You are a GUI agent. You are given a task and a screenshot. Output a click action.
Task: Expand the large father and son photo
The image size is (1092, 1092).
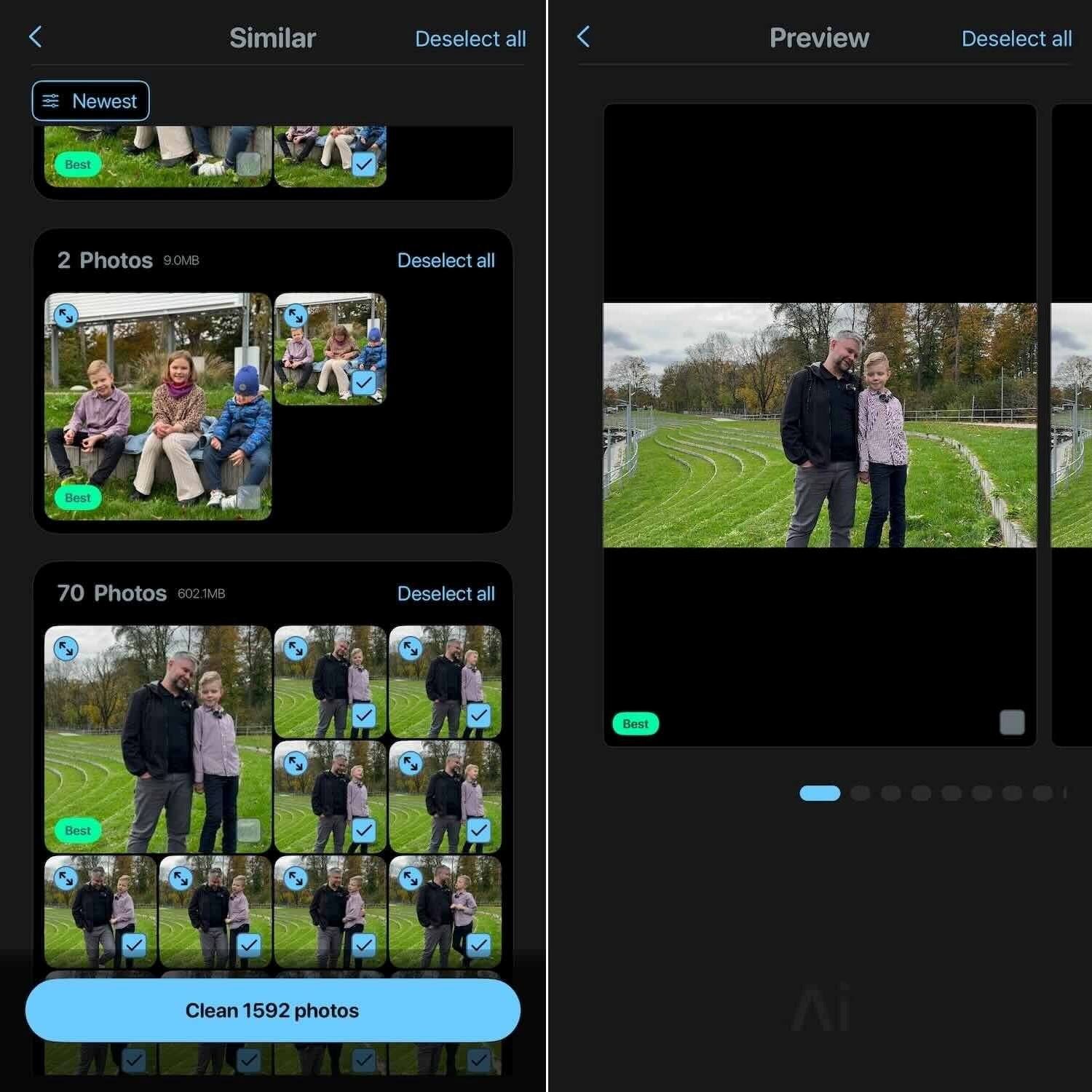coord(66,648)
